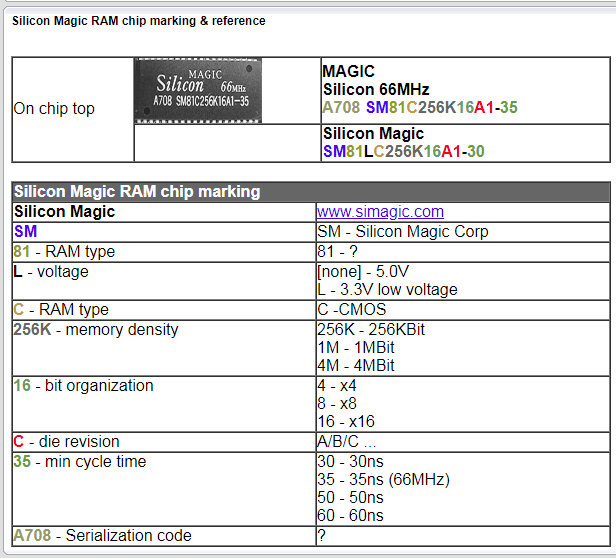Click the 'A708 - Serialization code' label
Image resolution: width=616 pixels, height=558 pixels.
(102, 536)
